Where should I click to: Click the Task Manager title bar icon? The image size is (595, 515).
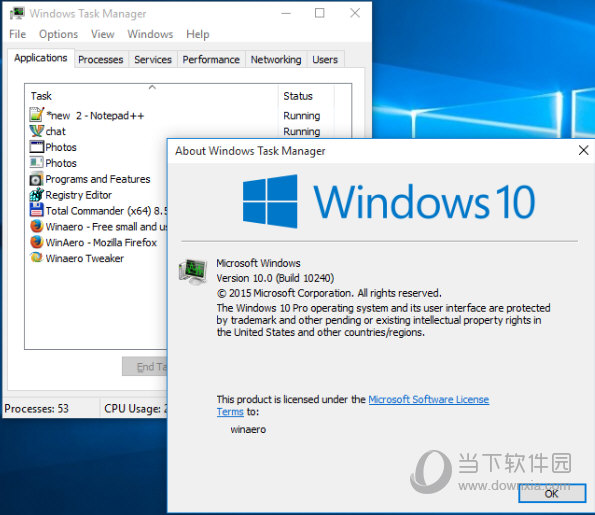coord(17,13)
